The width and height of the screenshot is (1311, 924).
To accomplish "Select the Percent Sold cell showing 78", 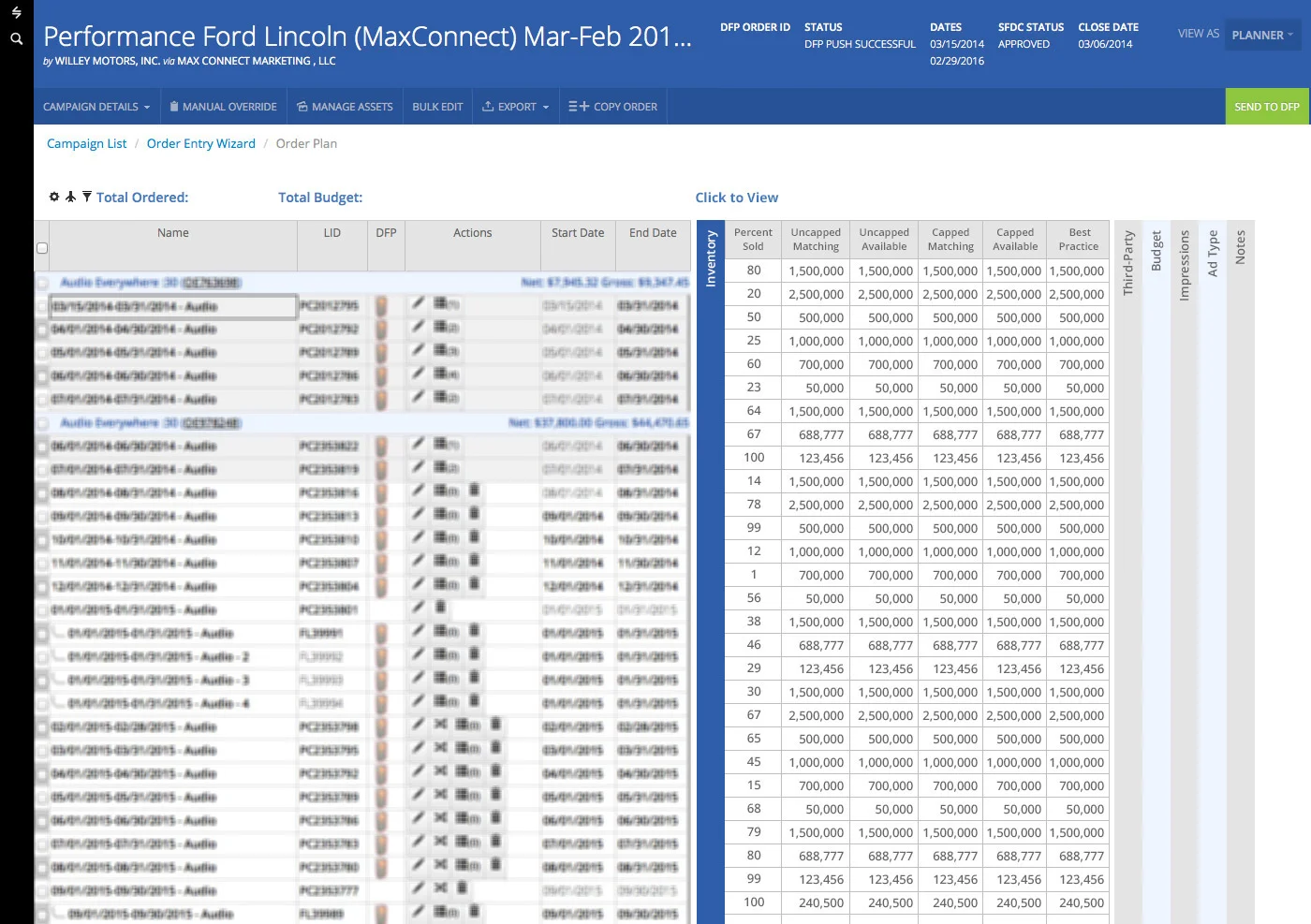I will (x=754, y=504).
